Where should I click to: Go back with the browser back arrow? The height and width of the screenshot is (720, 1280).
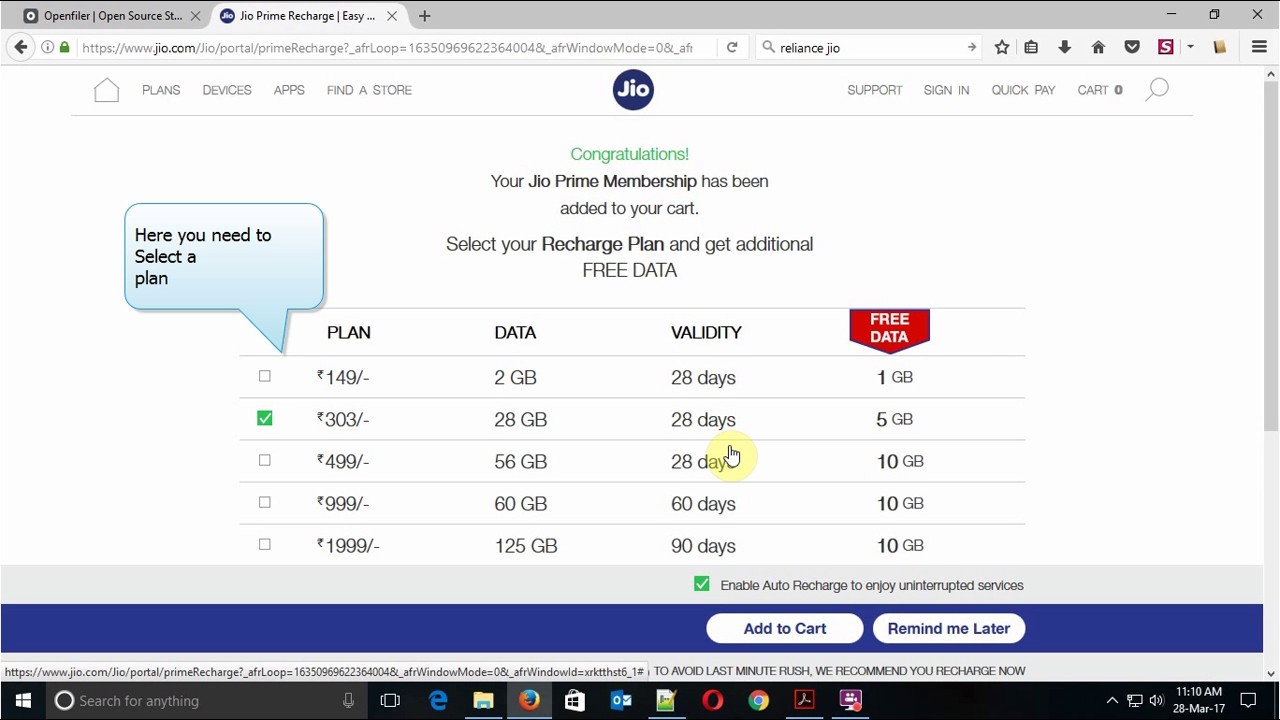tap(21, 47)
